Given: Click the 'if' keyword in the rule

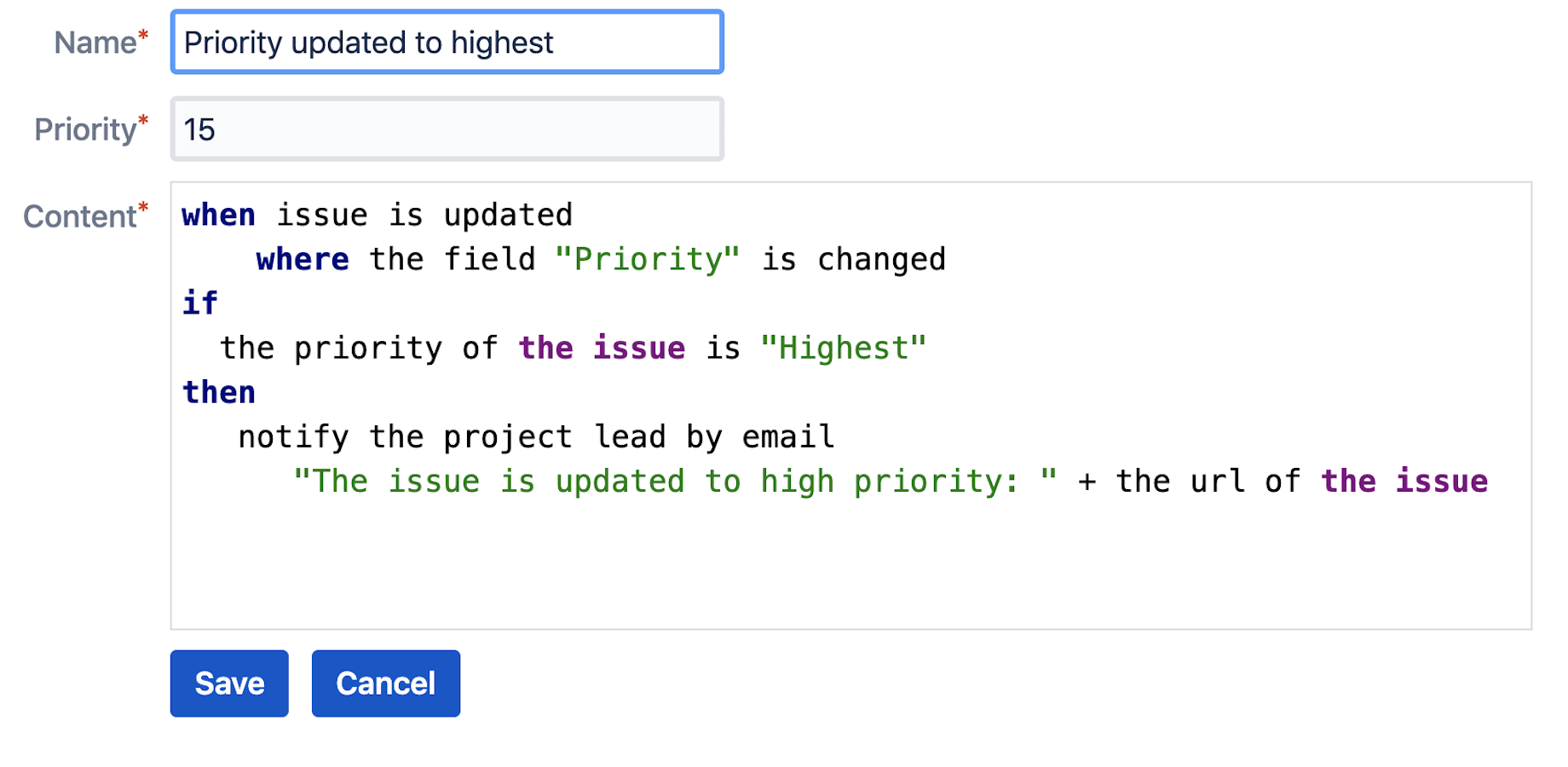Looking at the screenshot, I should point(200,303).
